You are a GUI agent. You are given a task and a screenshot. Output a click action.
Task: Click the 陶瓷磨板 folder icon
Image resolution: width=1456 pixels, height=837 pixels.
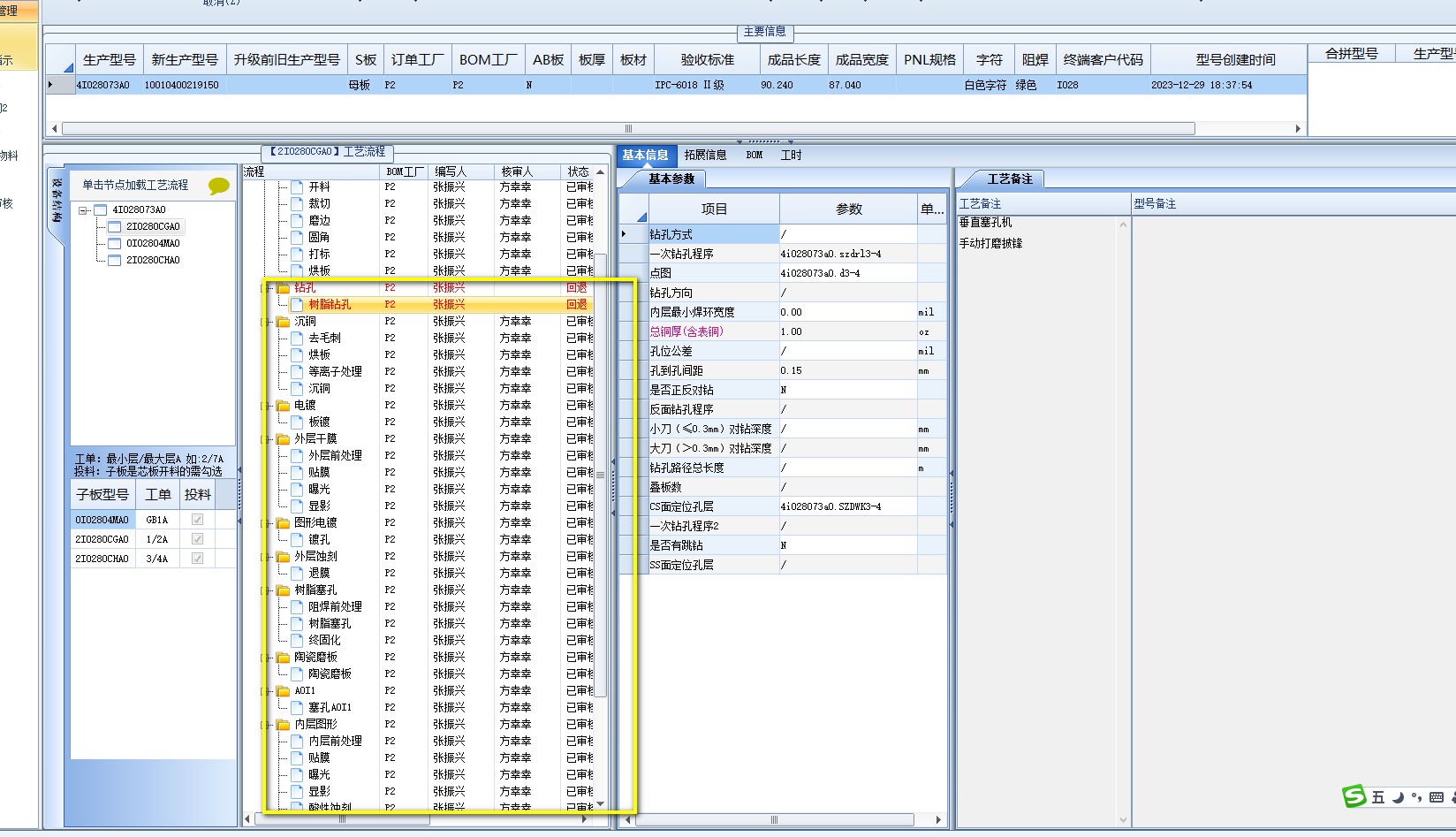(284, 658)
